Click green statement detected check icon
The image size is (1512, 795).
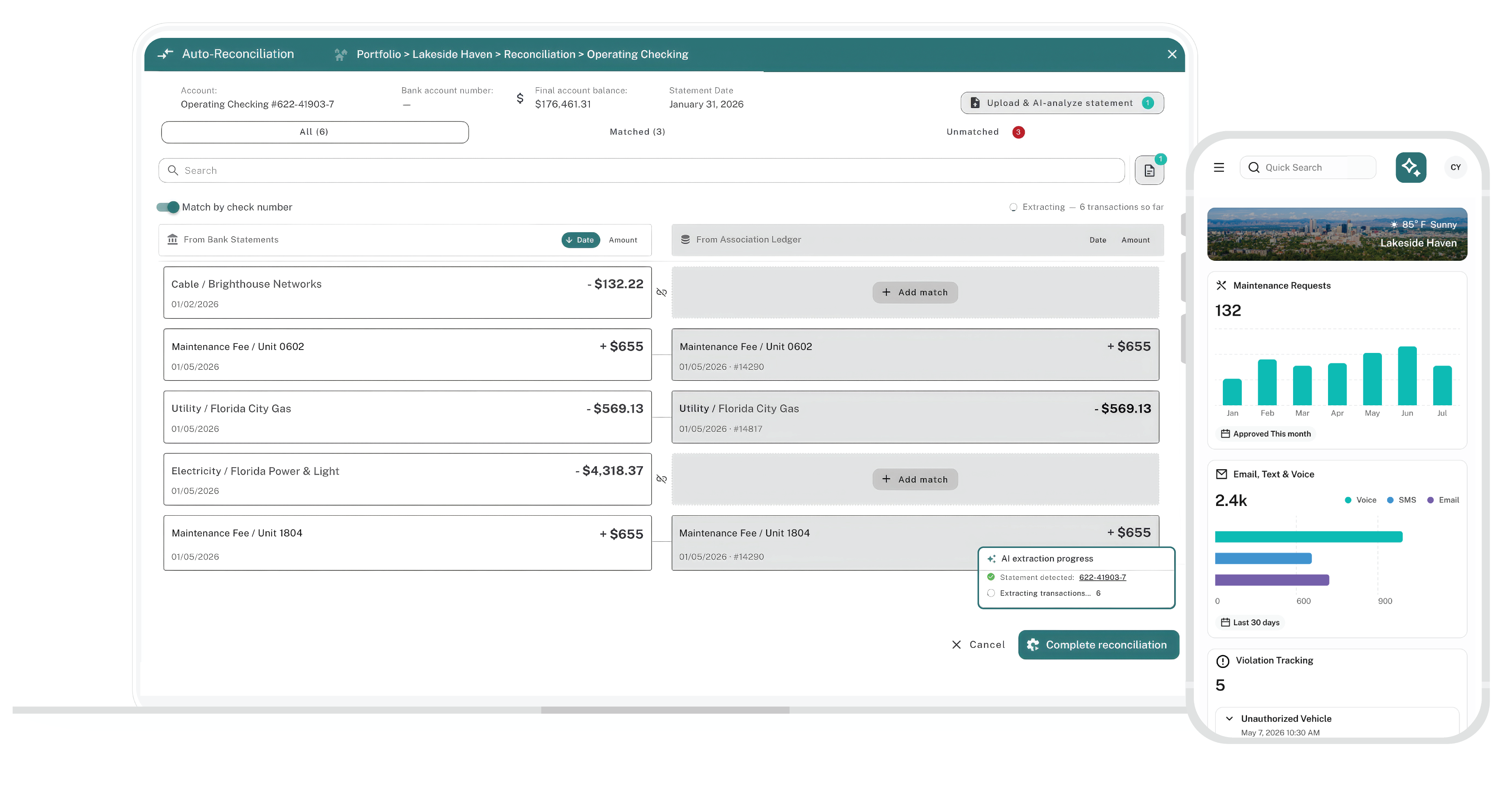[991, 577]
